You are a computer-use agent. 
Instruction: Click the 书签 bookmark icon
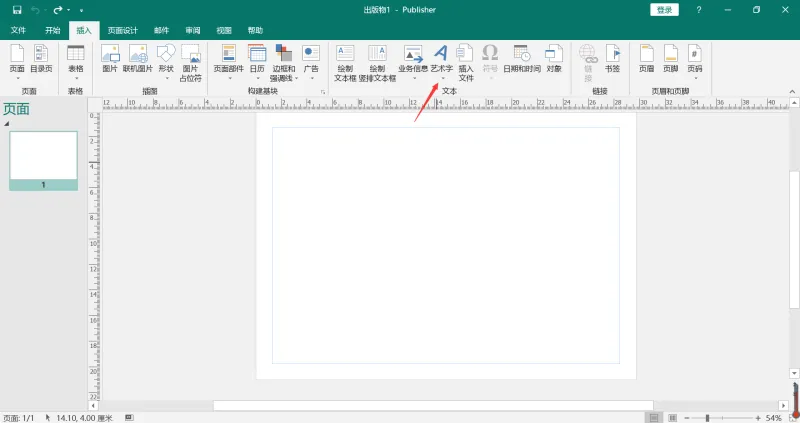[612, 59]
